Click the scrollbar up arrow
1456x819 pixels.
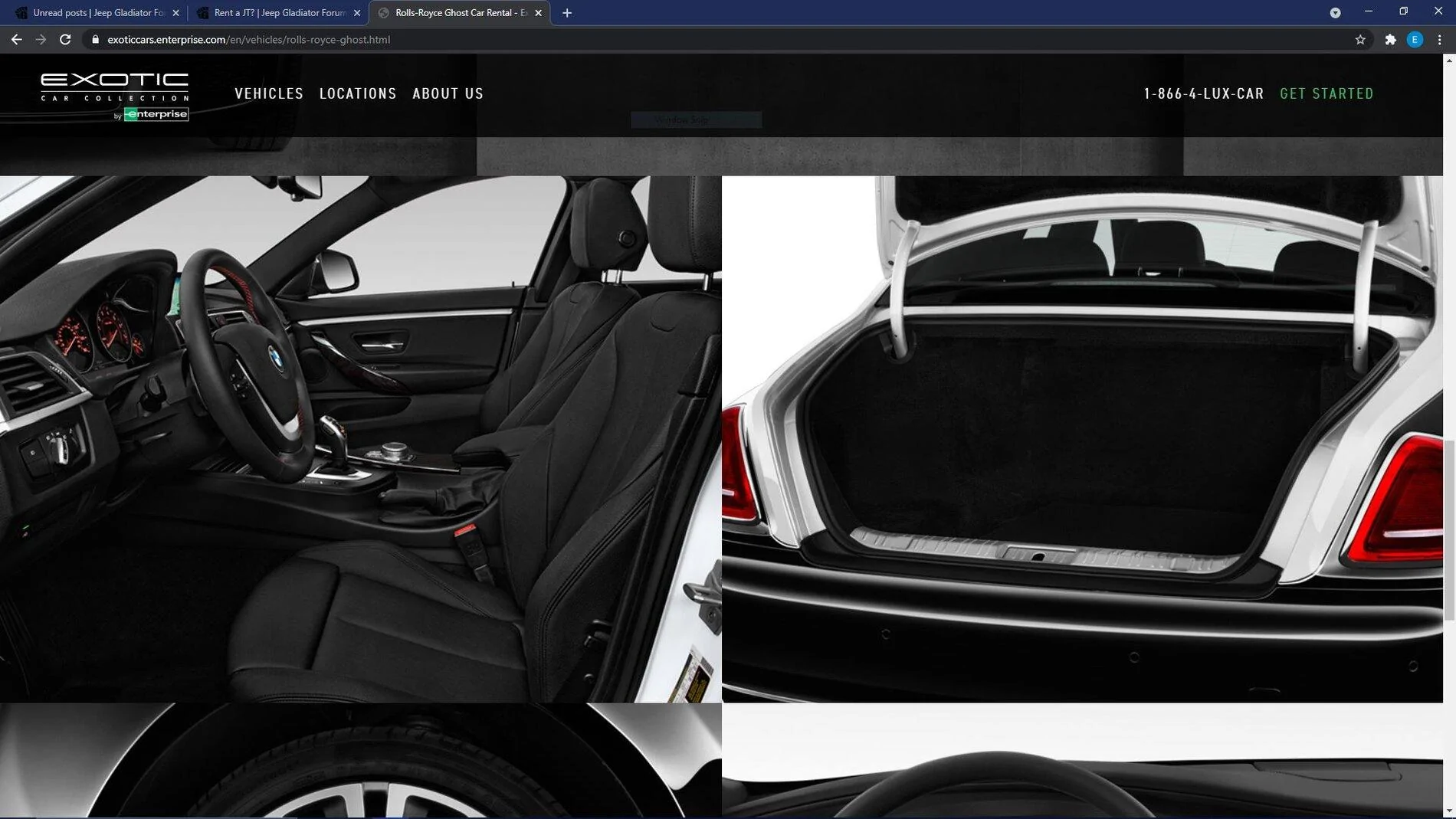1449,60
